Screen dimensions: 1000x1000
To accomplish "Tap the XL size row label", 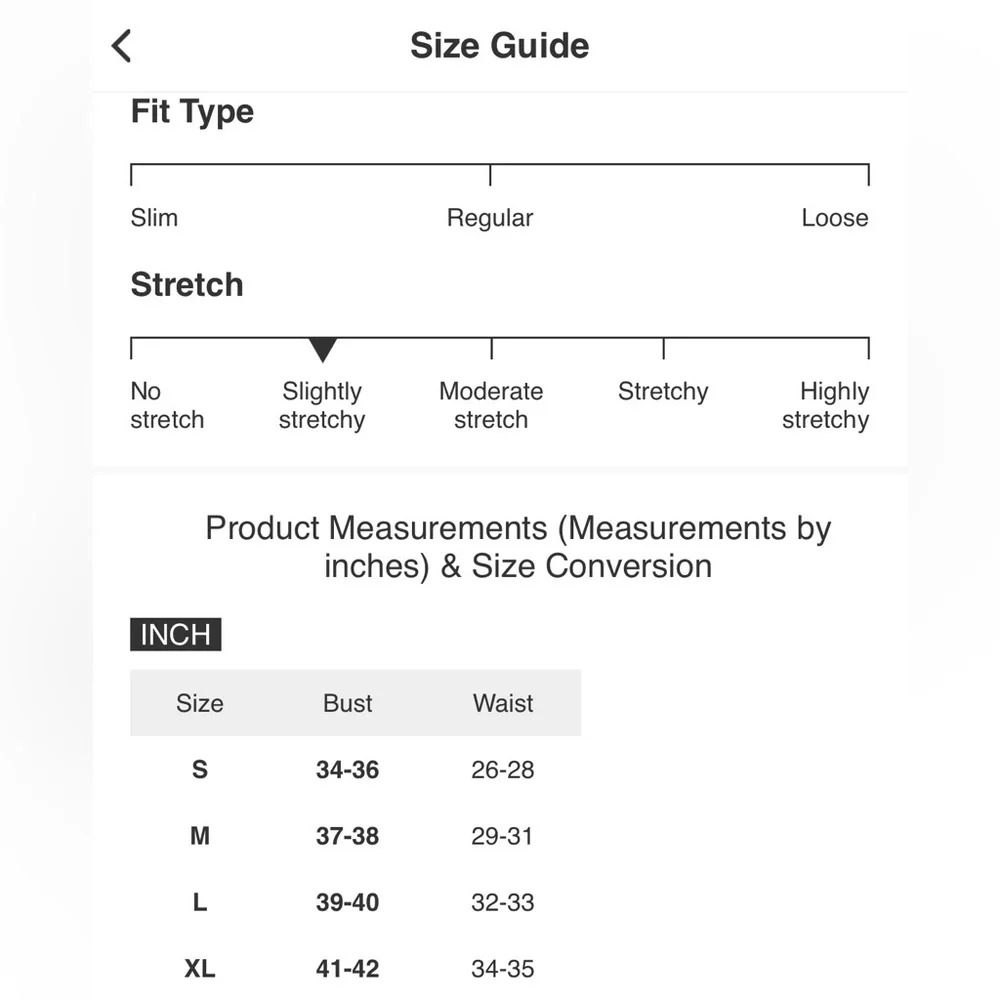I will [200, 968].
